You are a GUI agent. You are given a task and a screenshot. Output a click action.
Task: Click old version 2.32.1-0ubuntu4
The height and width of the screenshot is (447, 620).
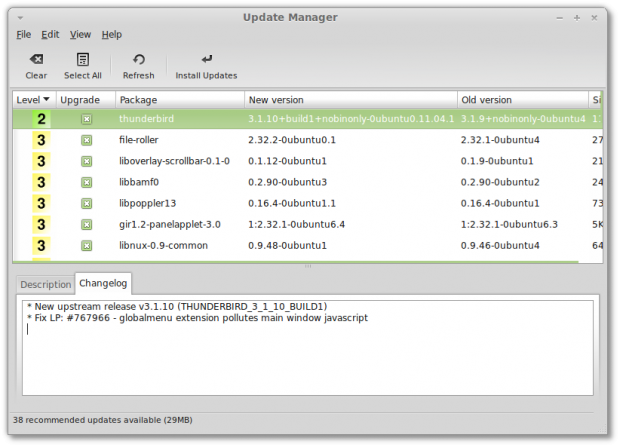[x=500, y=140]
